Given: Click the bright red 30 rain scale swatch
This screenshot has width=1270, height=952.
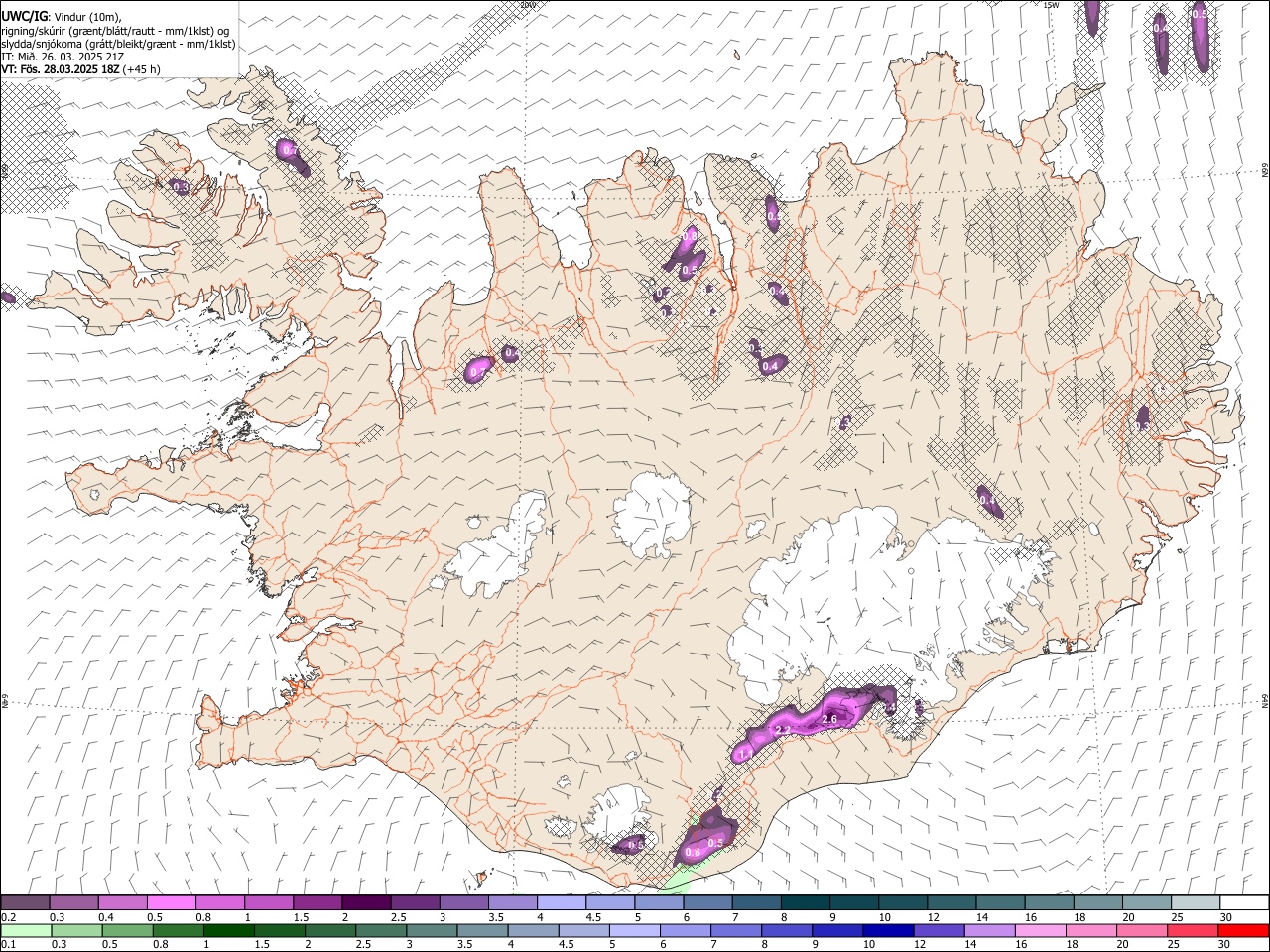Looking at the screenshot, I should coord(1242,931).
